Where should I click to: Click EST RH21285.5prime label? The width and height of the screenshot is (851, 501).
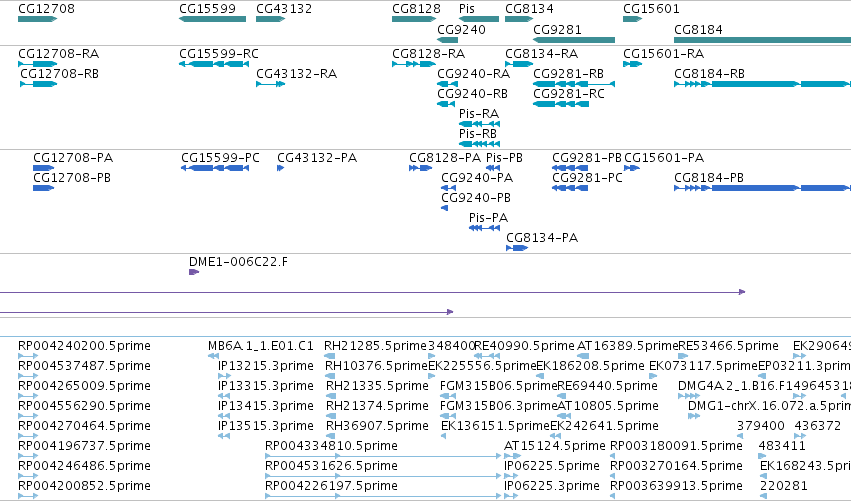[376, 346]
